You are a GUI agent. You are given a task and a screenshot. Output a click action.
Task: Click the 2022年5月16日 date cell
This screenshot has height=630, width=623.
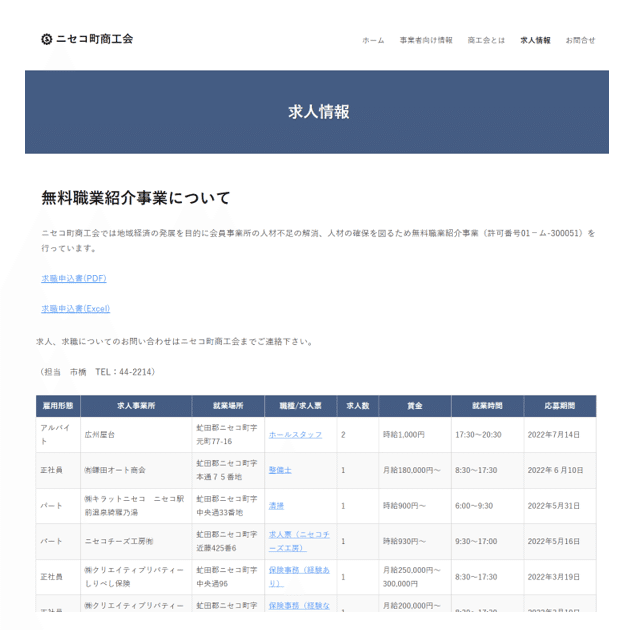[560, 541]
